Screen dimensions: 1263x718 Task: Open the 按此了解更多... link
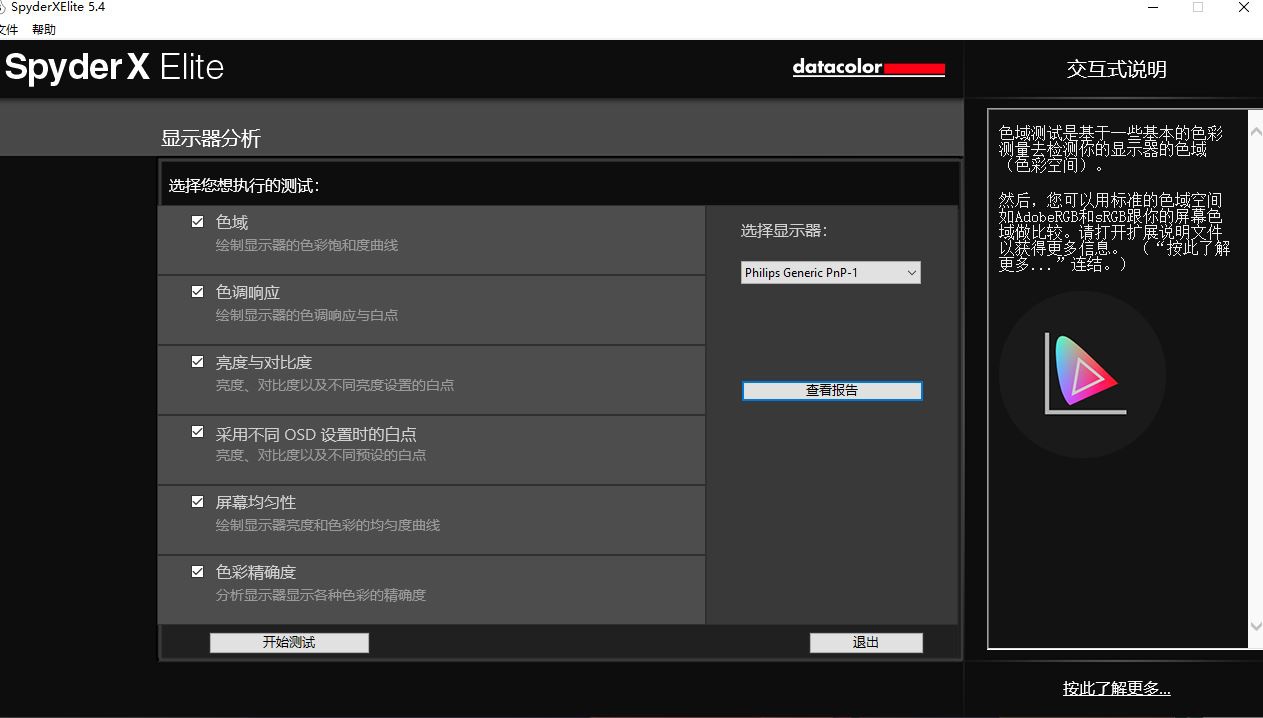point(1116,688)
